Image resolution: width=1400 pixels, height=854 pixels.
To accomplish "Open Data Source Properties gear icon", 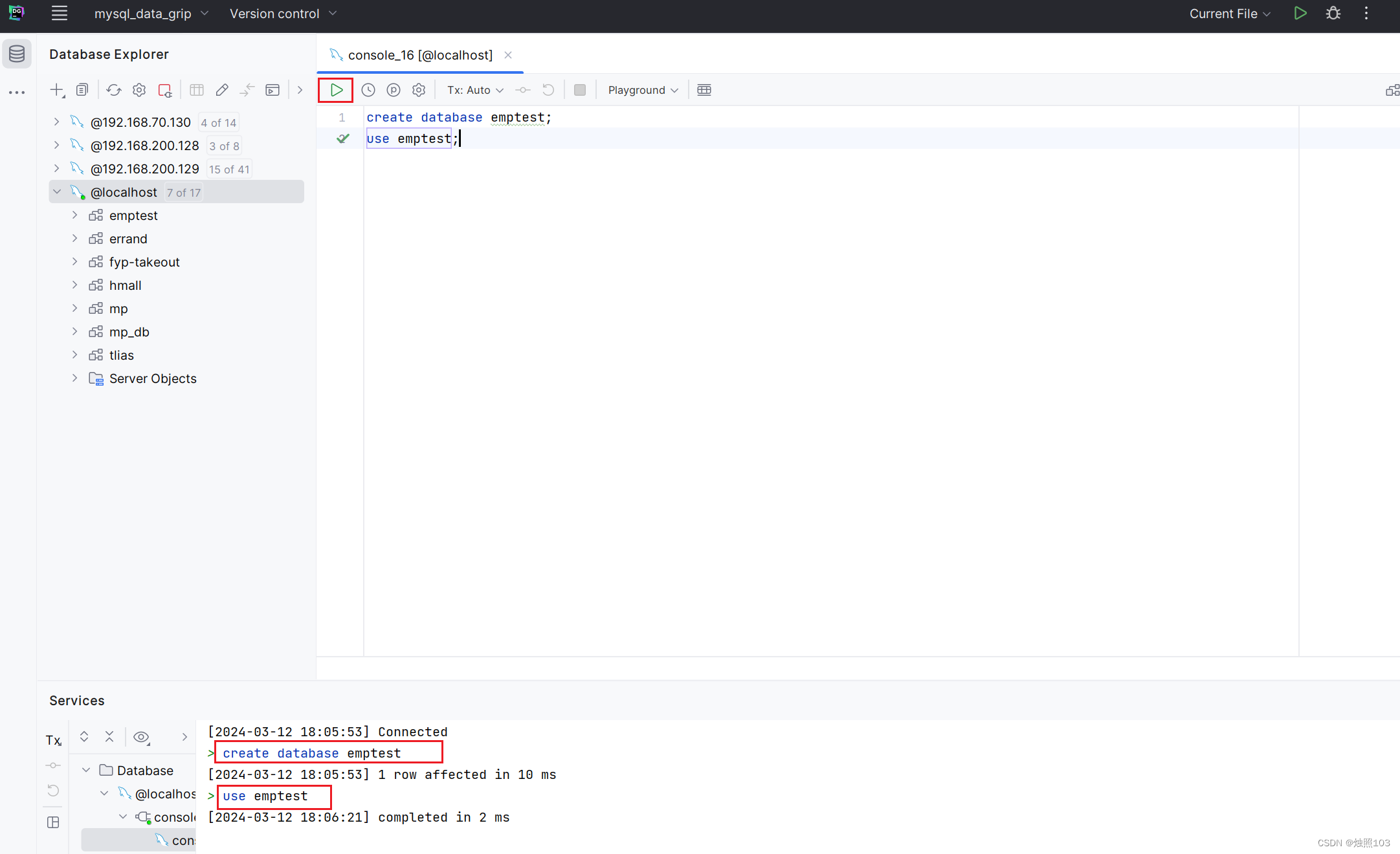I will pos(139,90).
